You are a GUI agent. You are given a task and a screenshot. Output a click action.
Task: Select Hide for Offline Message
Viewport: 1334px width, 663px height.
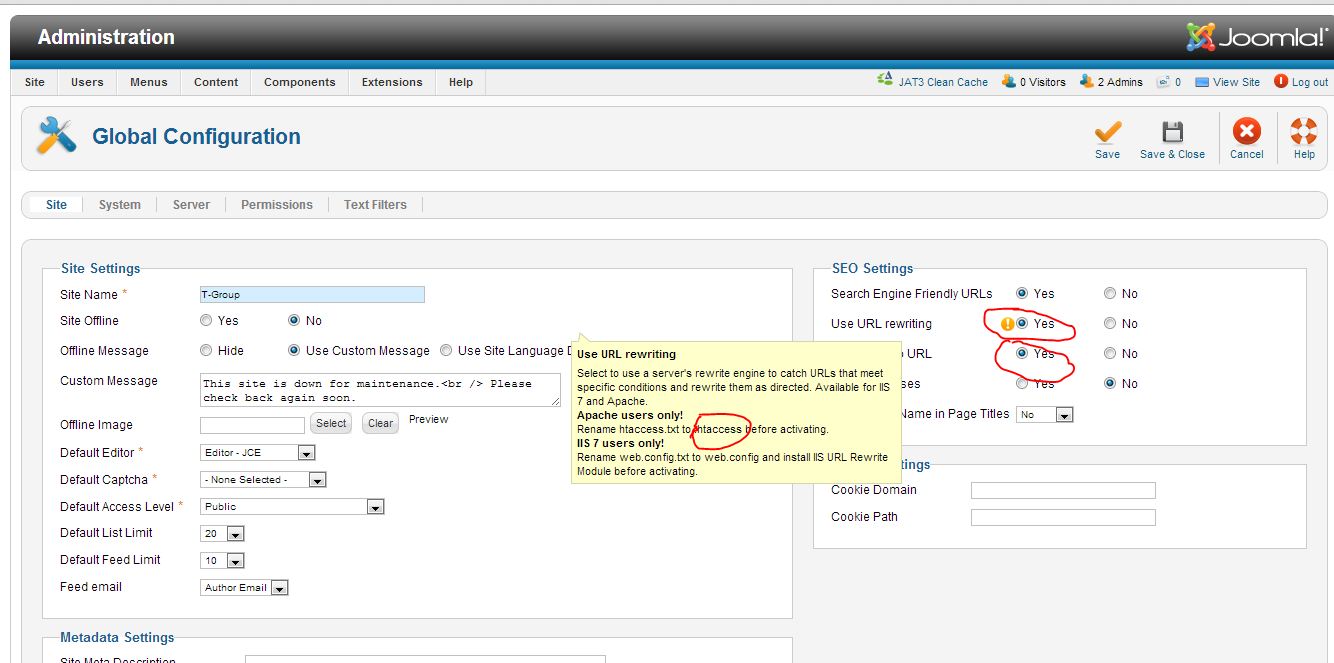point(206,351)
